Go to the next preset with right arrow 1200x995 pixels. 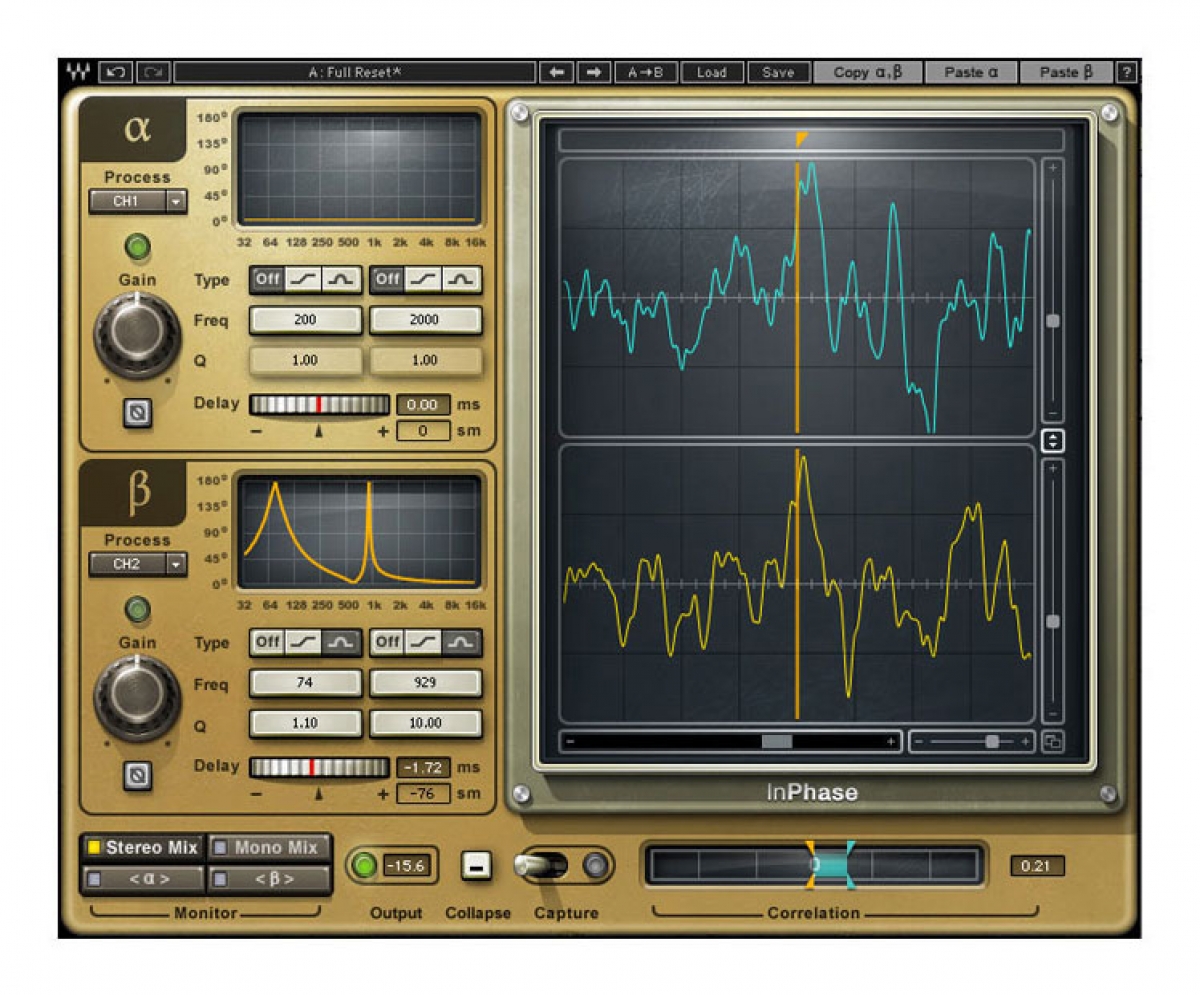tap(593, 72)
